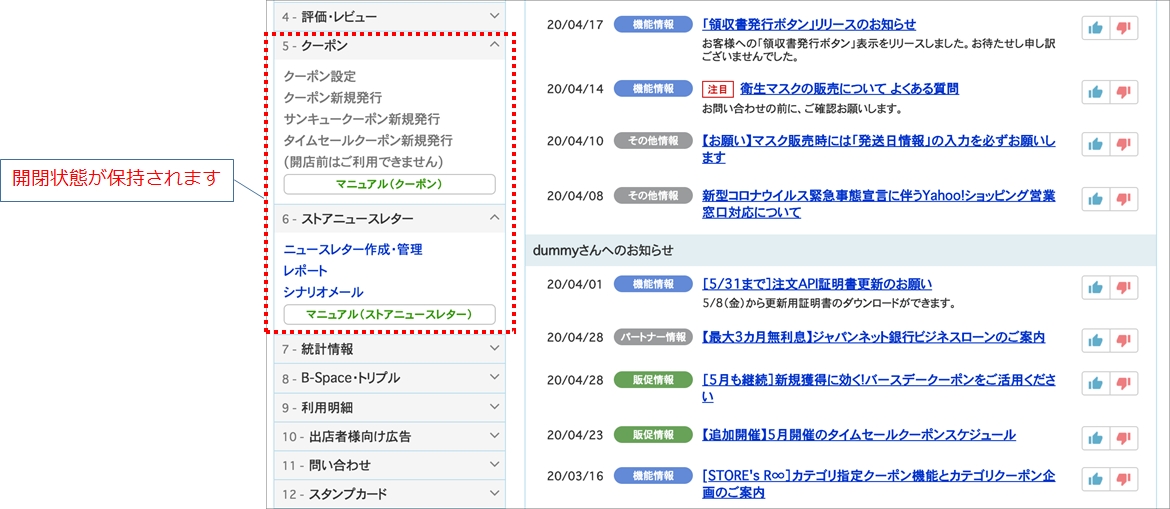Thumbs down the バースデークーポン notice
The image size is (1170, 509).
[1124, 383]
